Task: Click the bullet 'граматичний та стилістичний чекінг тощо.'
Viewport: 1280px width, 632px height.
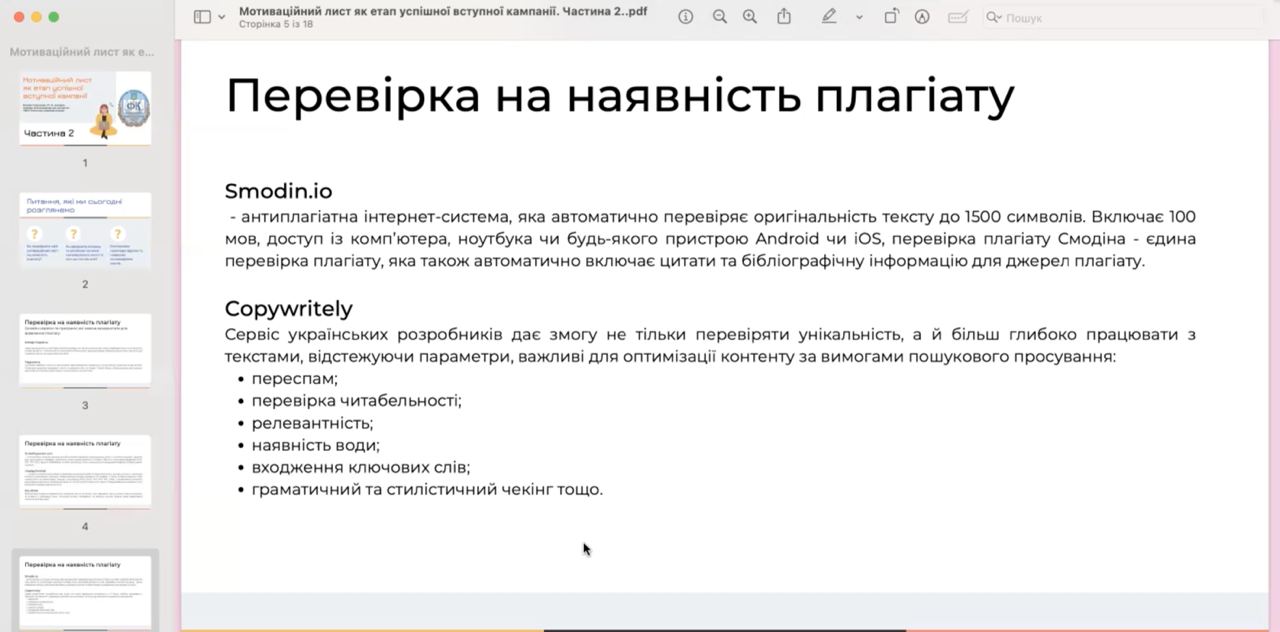Action: (x=427, y=489)
